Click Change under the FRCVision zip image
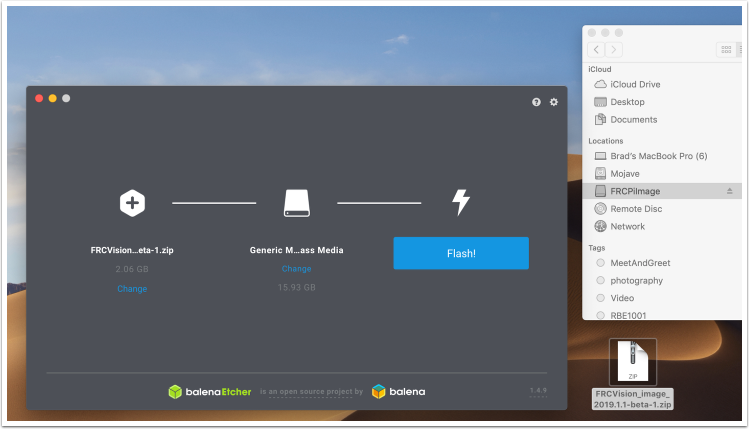The height and width of the screenshot is (429, 749). (132, 289)
